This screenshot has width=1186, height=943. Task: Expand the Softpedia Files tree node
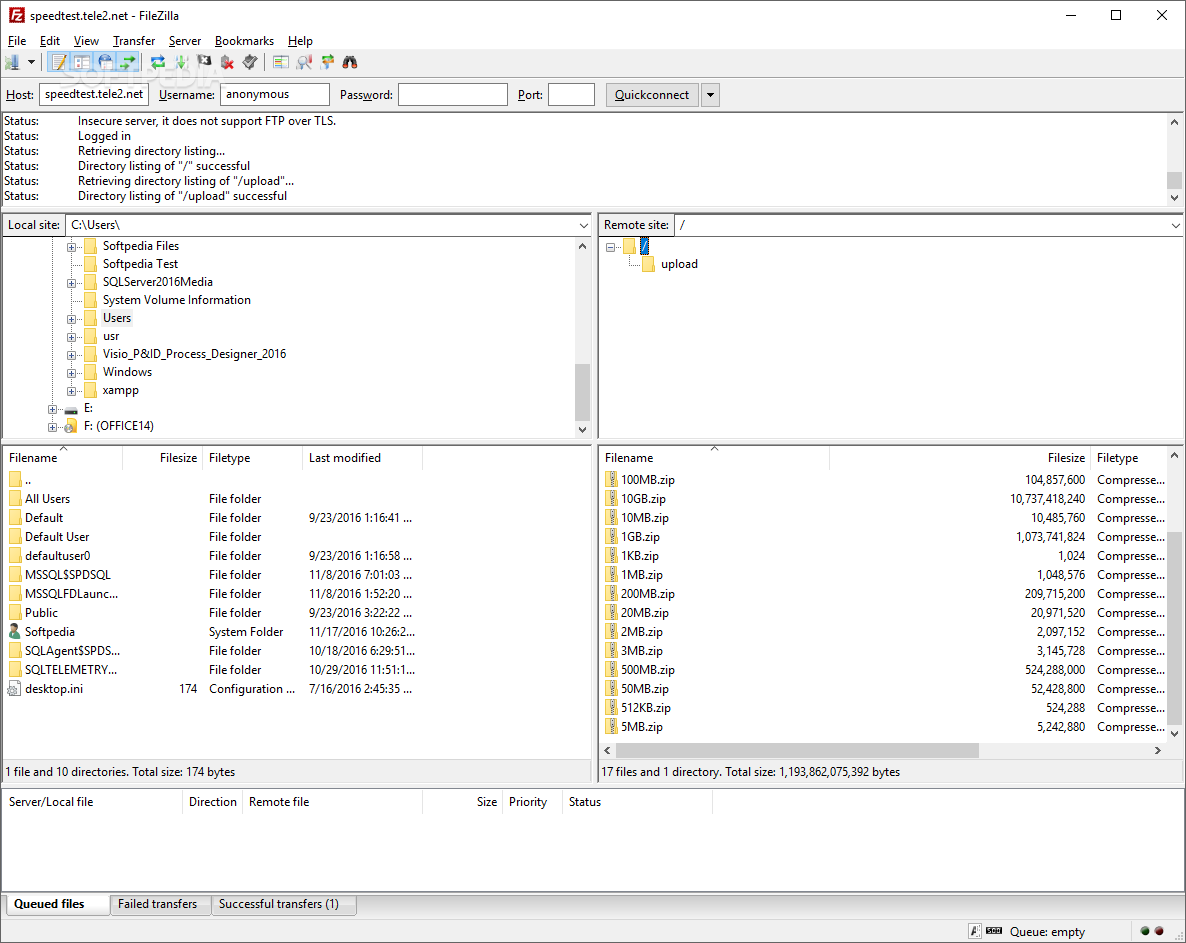pos(71,247)
